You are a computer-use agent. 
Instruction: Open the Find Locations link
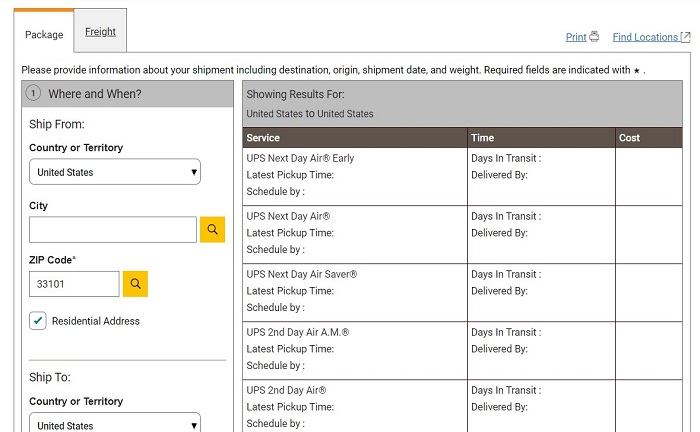point(645,37)
